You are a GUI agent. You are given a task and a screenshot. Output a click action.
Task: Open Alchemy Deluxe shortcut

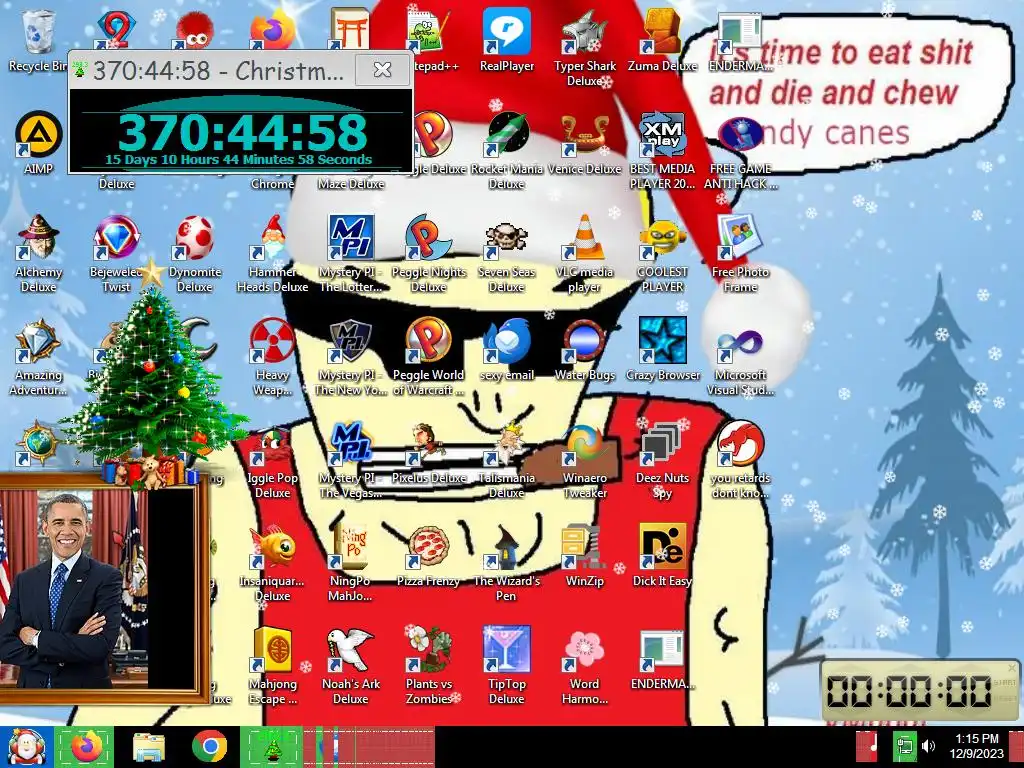tap(38, 252)
